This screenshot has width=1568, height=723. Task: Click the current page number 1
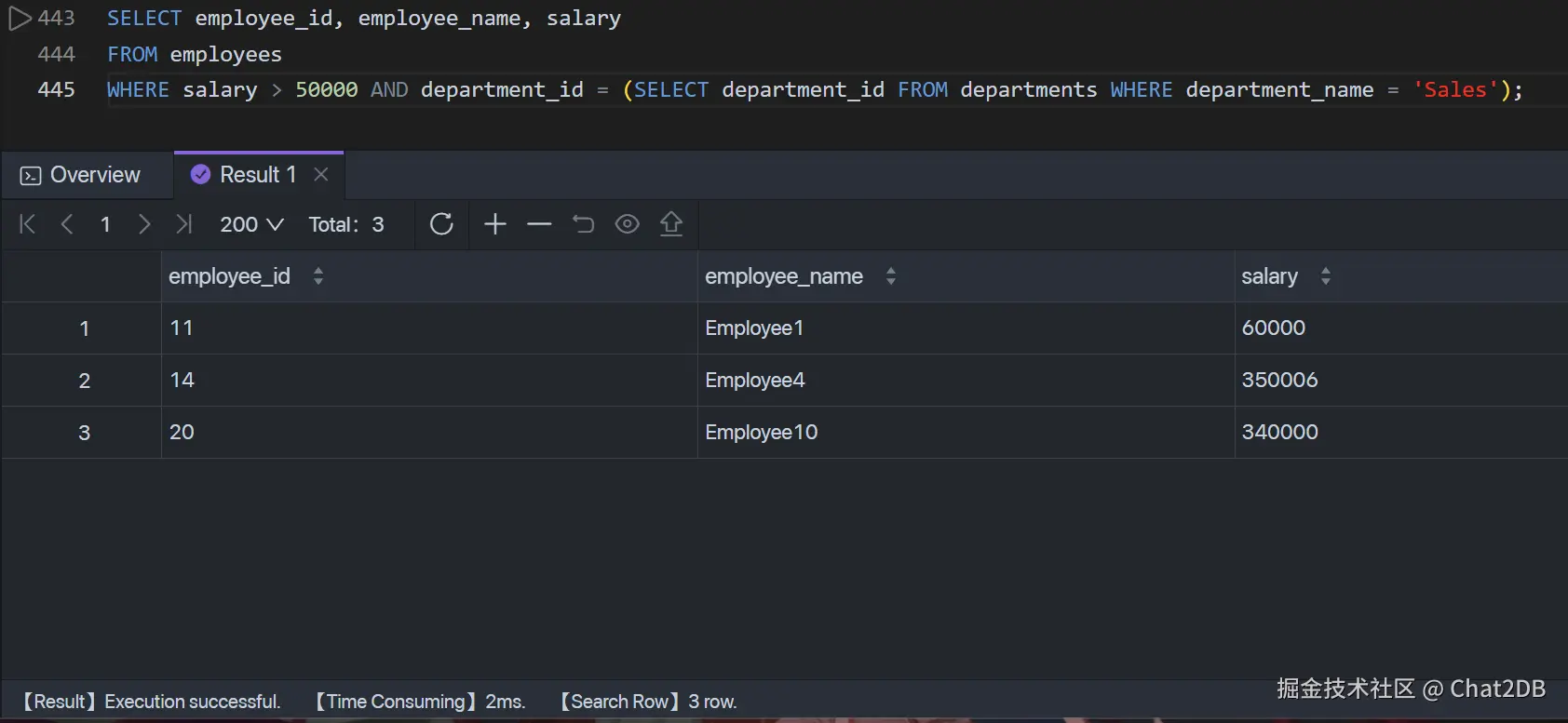pos(105,224)
